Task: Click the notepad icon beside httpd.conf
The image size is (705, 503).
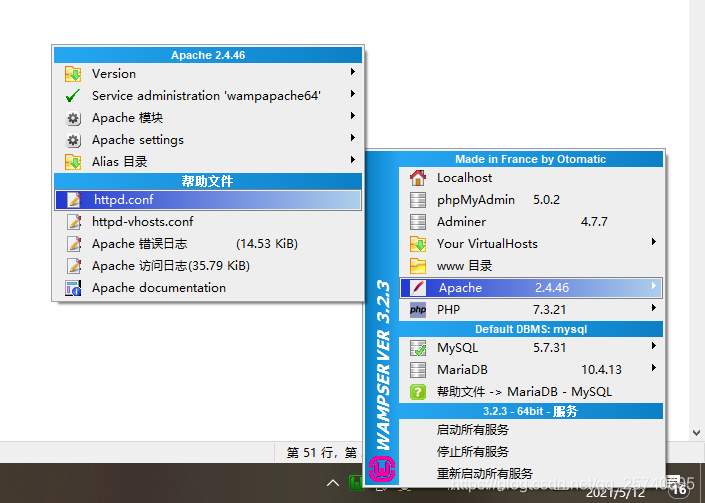Action: [x=74, y=200]
